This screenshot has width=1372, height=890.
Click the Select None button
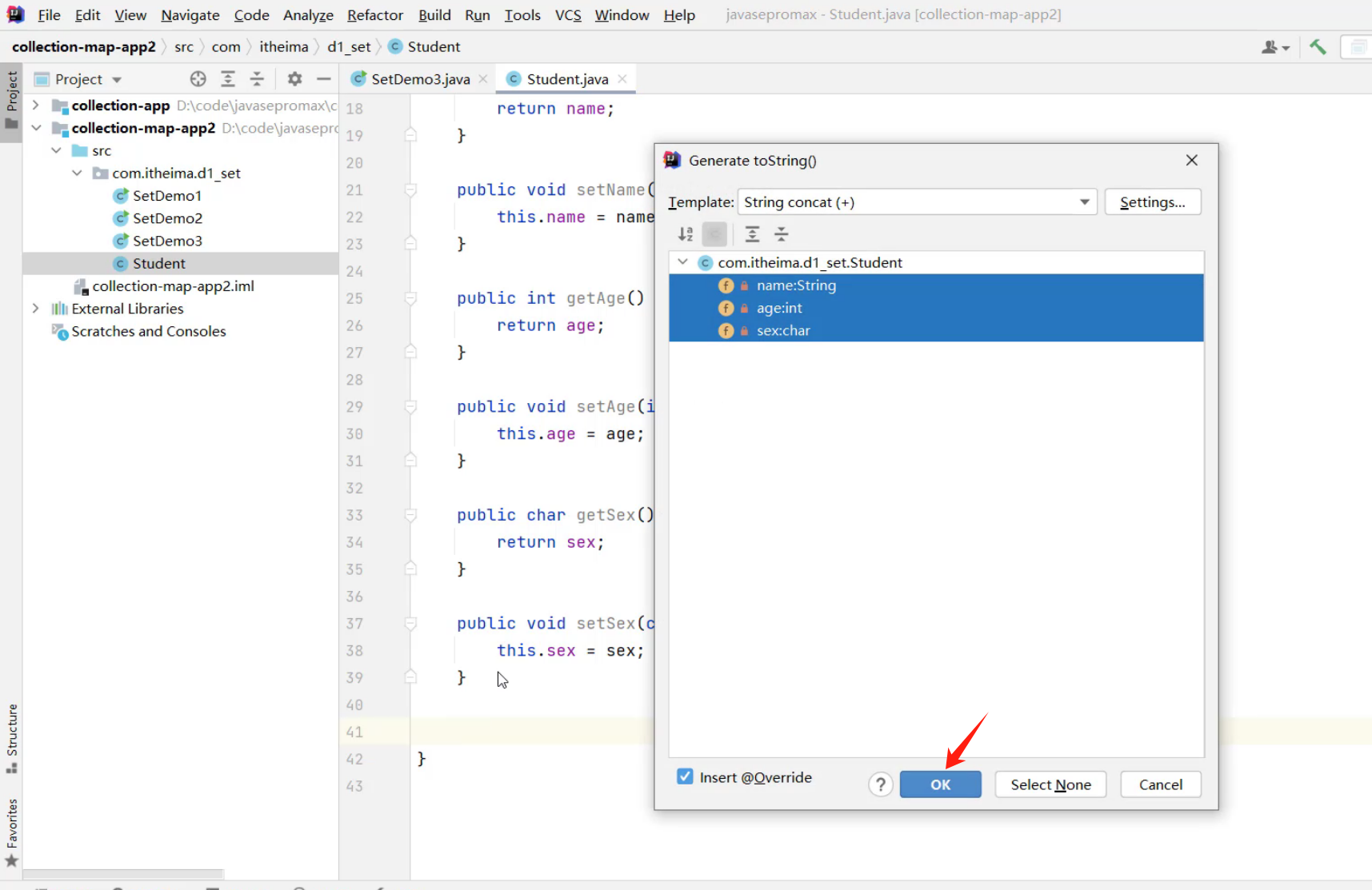point(1050,784)
